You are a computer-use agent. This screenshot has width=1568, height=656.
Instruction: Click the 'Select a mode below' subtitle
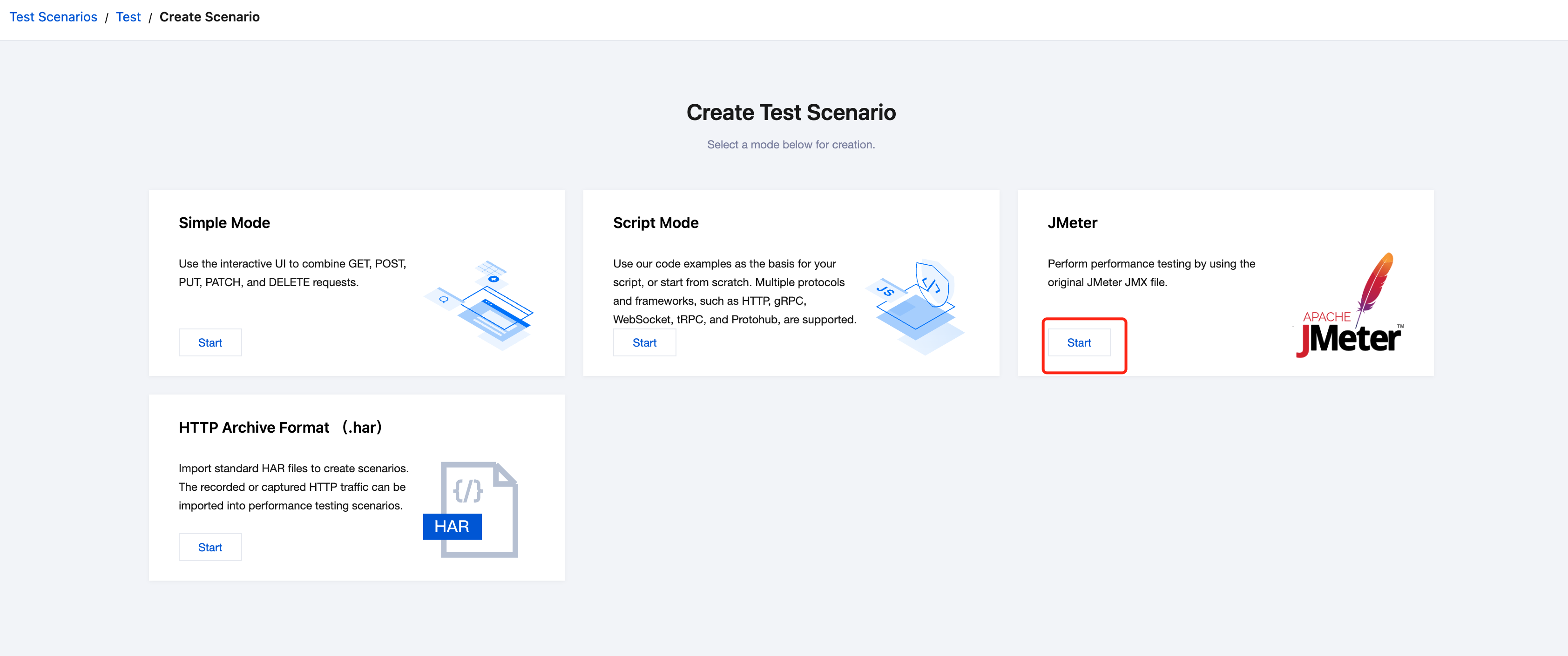pyautogui.click(x=791, y=144)
